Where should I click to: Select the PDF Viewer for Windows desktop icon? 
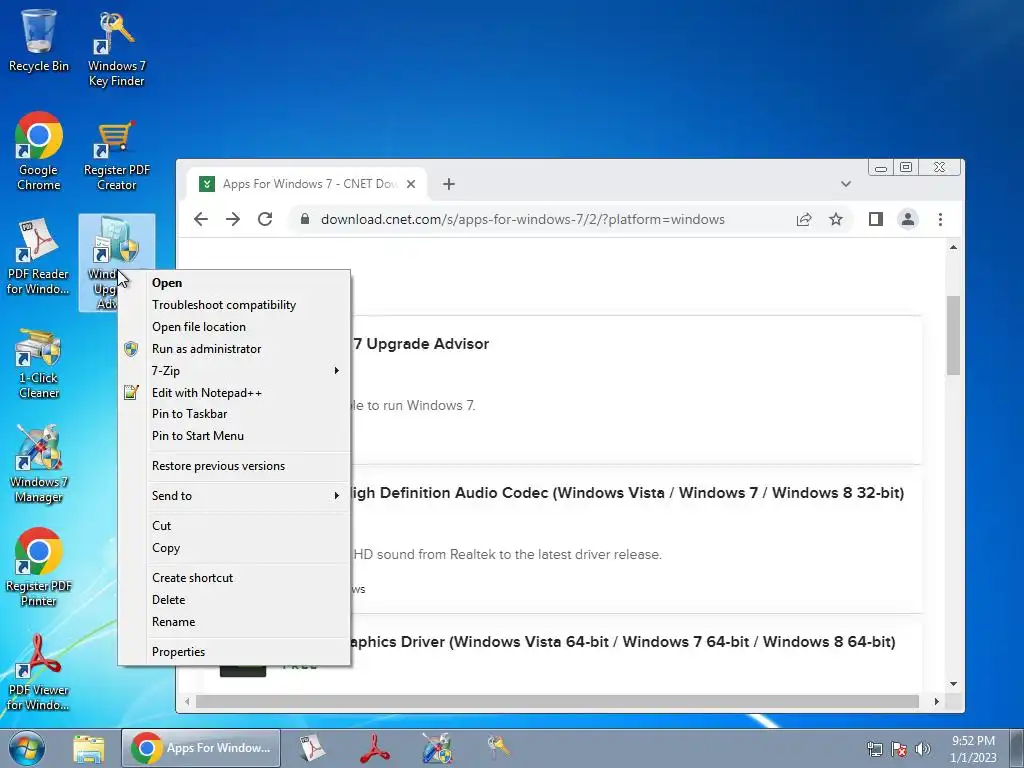(x=38, y=673)
